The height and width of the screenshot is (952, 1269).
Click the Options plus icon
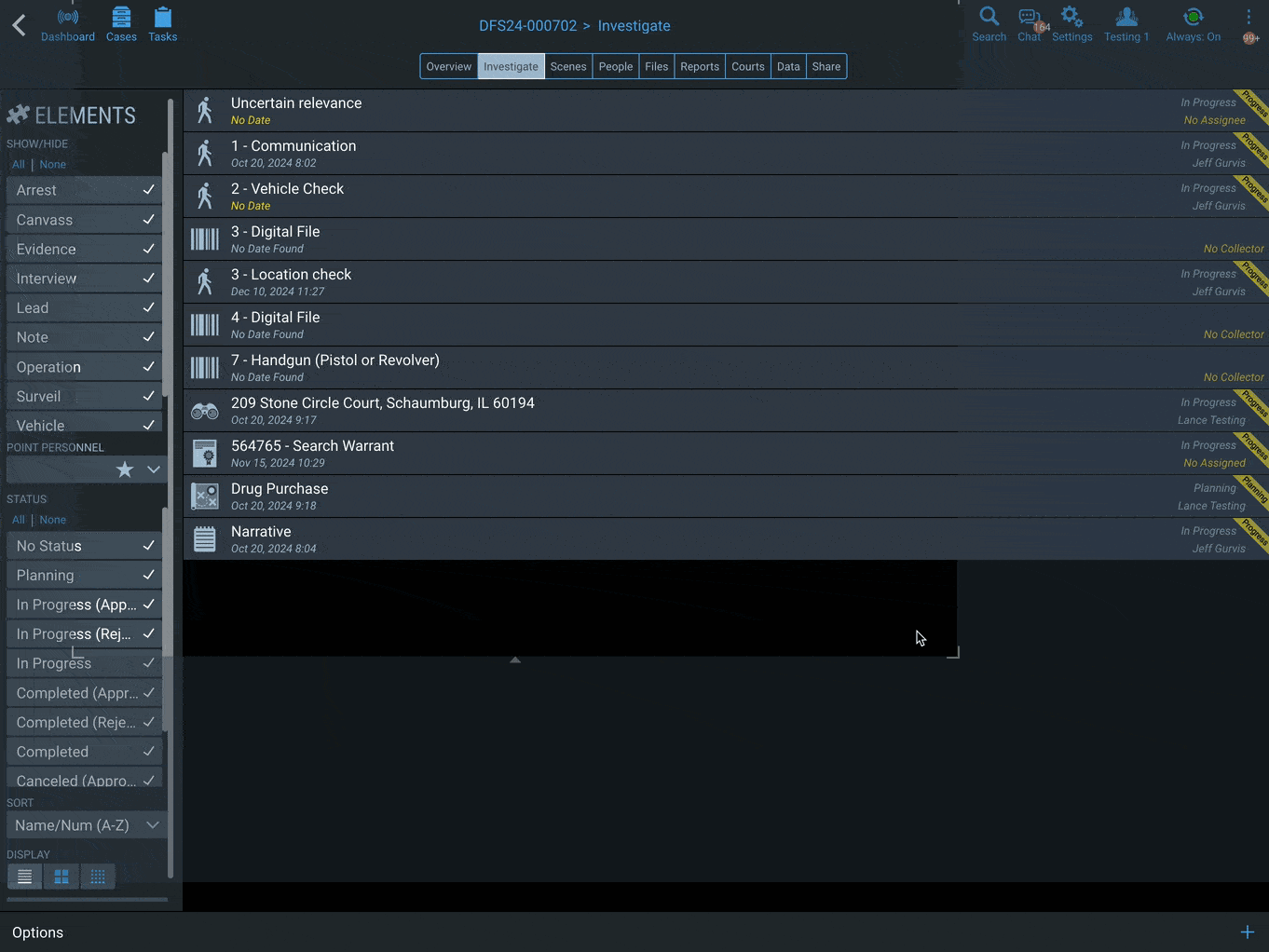[1248, 932]
